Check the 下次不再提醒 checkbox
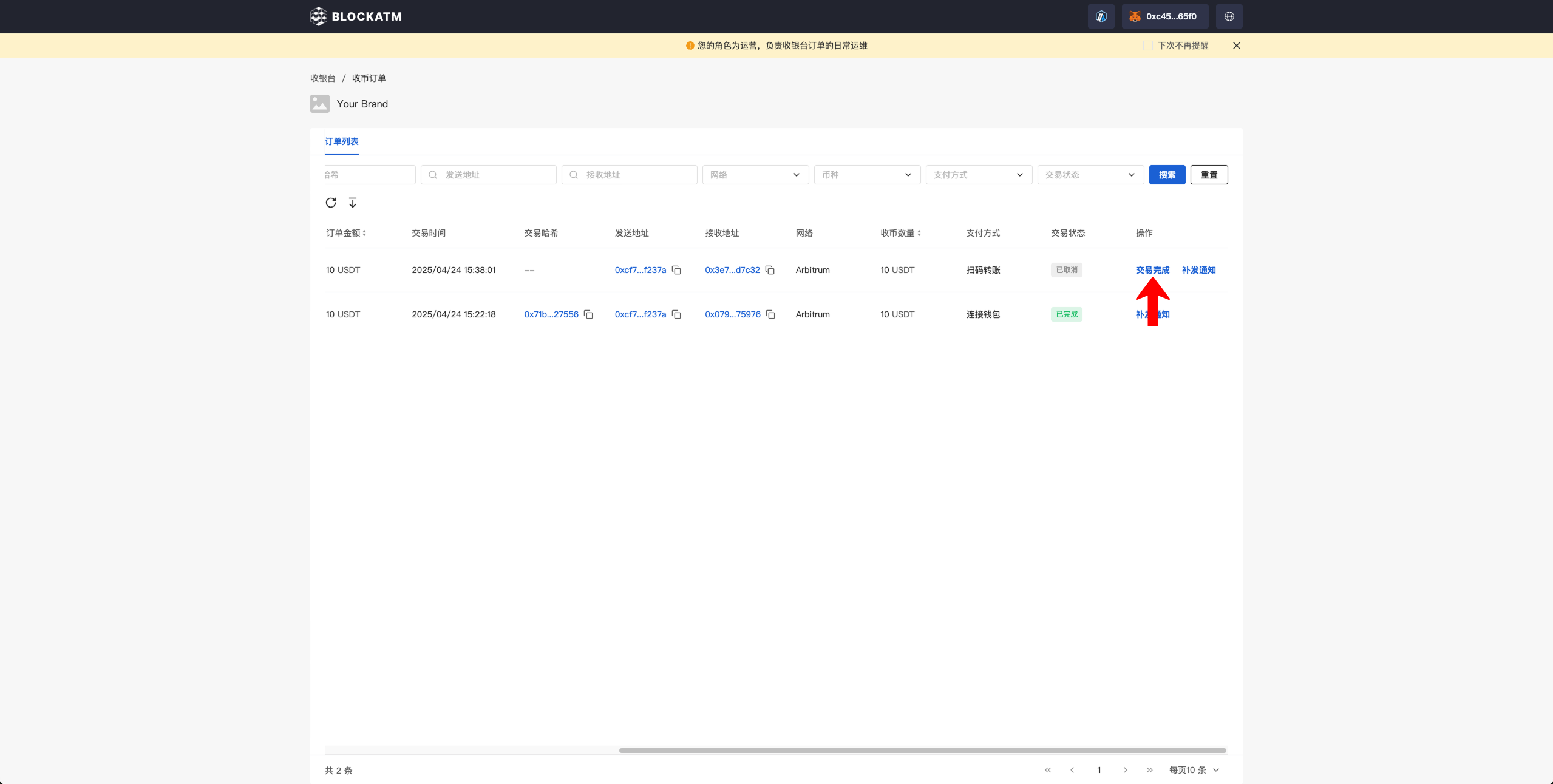The width and height of the screenshot is (1553, 784). (x=1147, y=46)
